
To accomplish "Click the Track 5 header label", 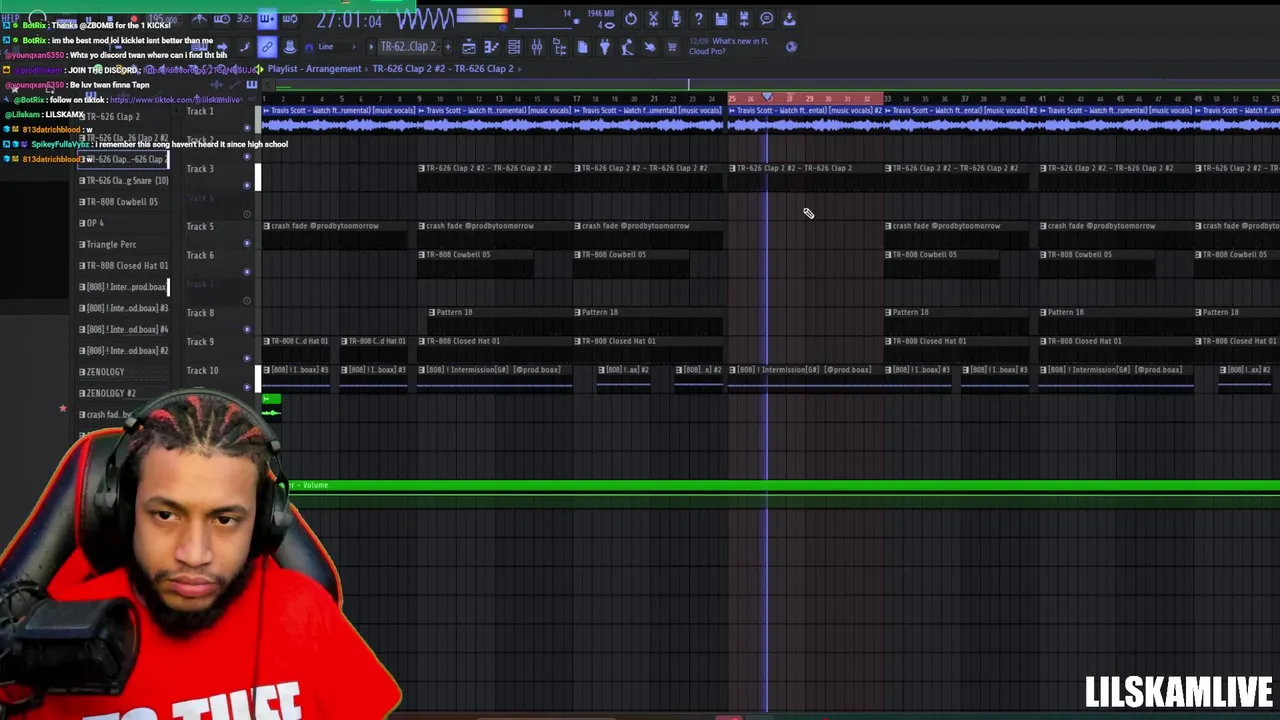I will (200, 226).
